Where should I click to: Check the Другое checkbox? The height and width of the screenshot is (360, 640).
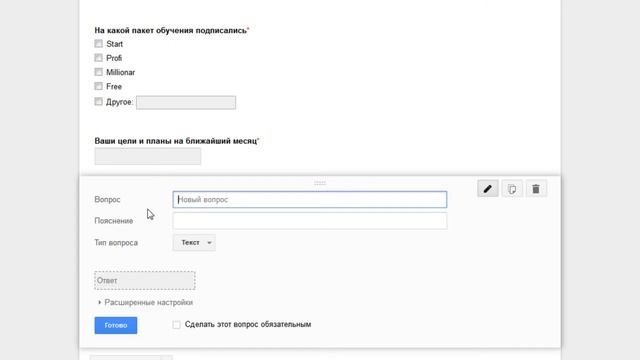[98, 101]
